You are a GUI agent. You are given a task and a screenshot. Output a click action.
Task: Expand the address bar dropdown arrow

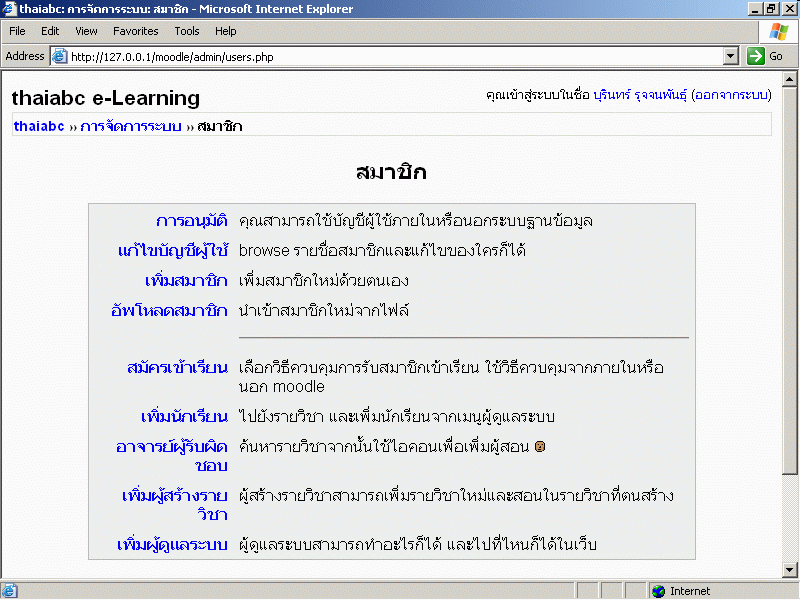730,57
